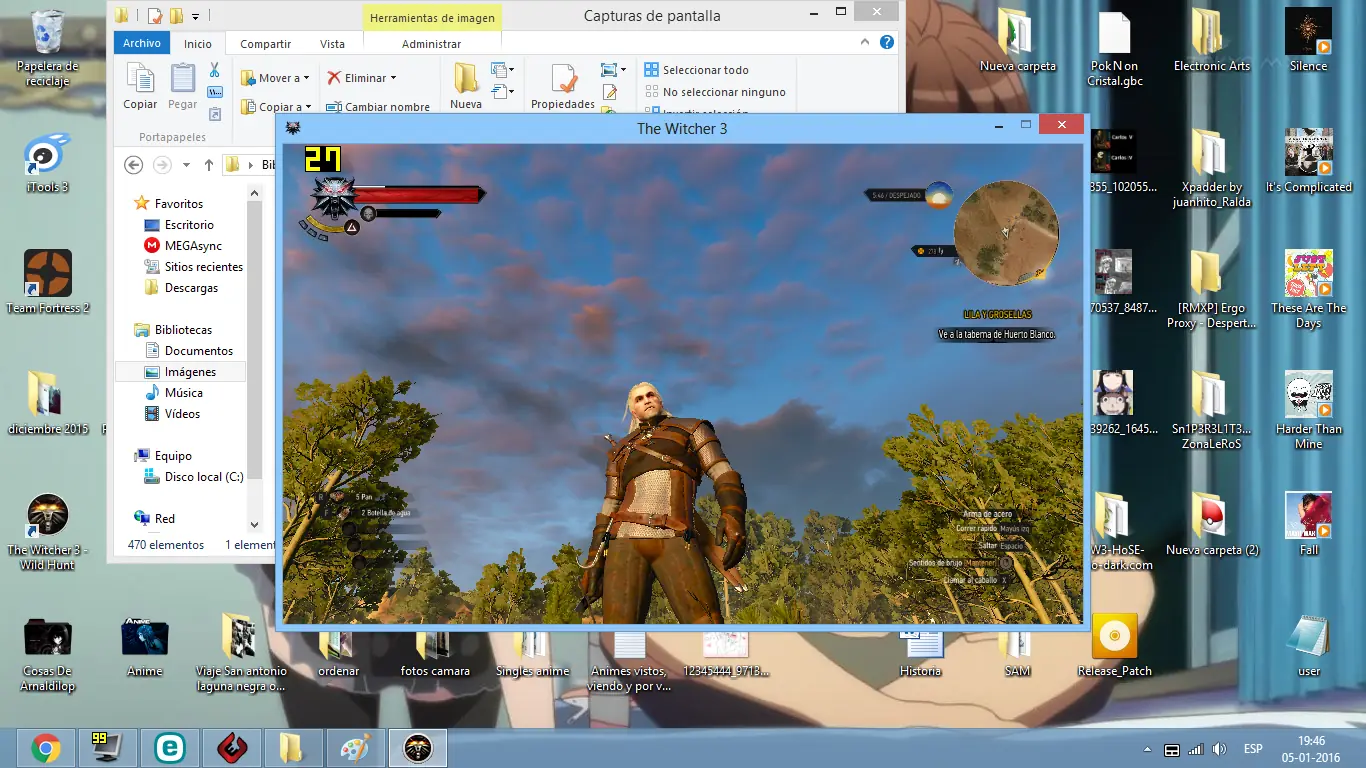
Task: Click the Pegar clipboard icon in ribbon
Action: coord(183,86)
